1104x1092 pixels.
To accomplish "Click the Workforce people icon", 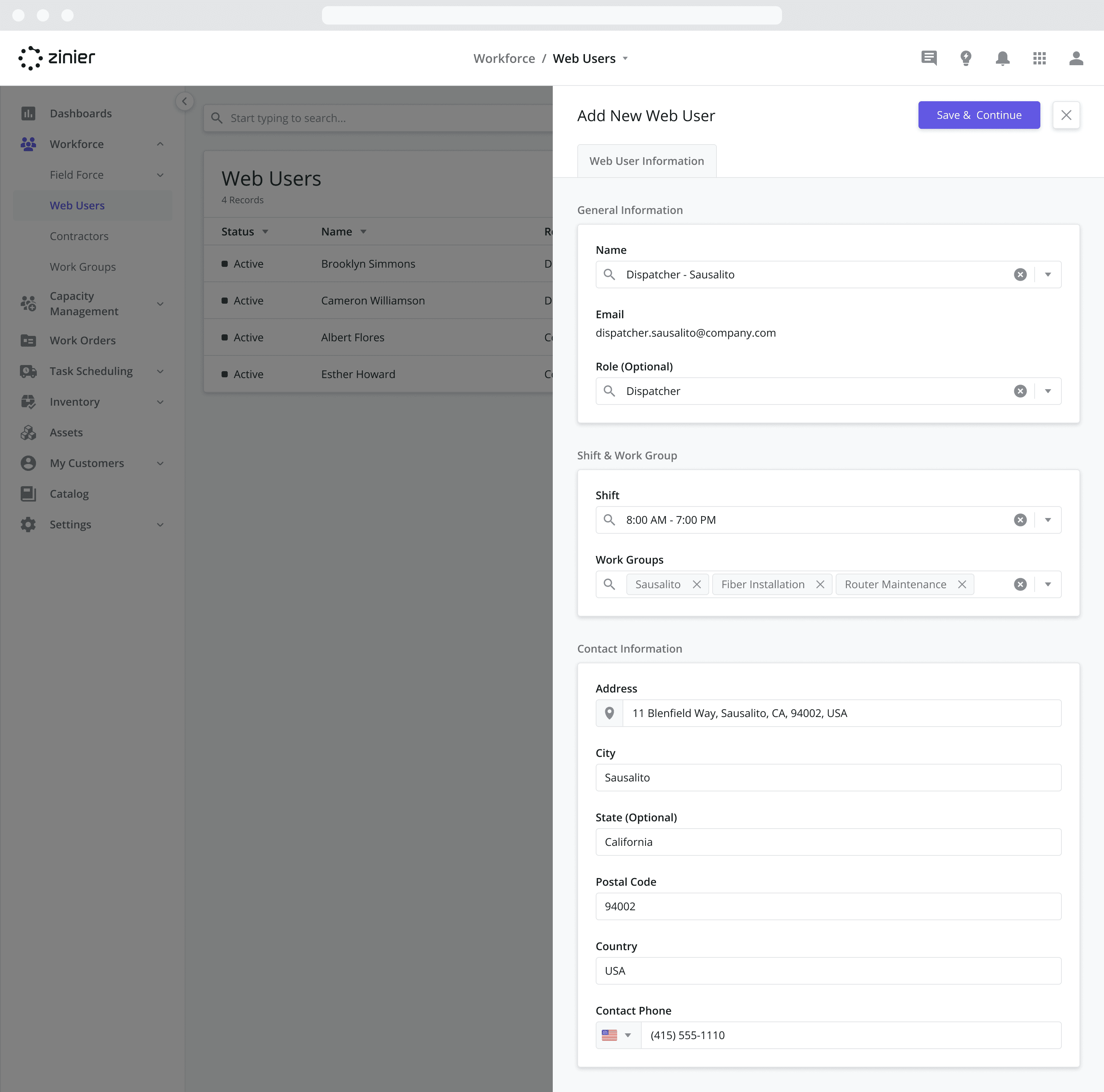I will (x=28, y=144).
